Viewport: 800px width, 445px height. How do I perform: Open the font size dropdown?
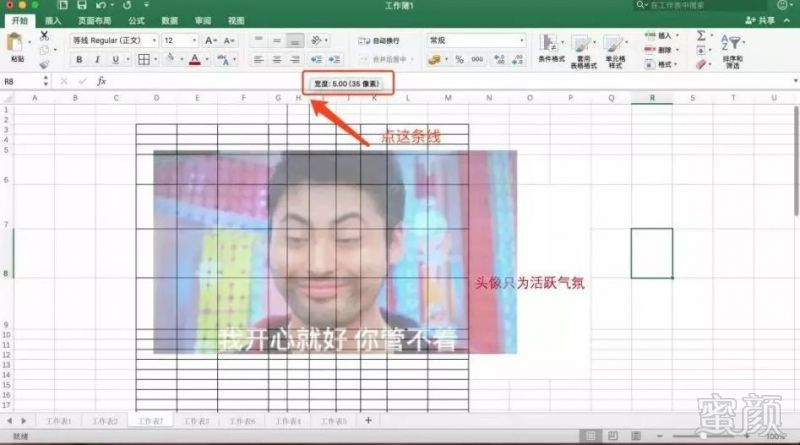pos(194,40)
